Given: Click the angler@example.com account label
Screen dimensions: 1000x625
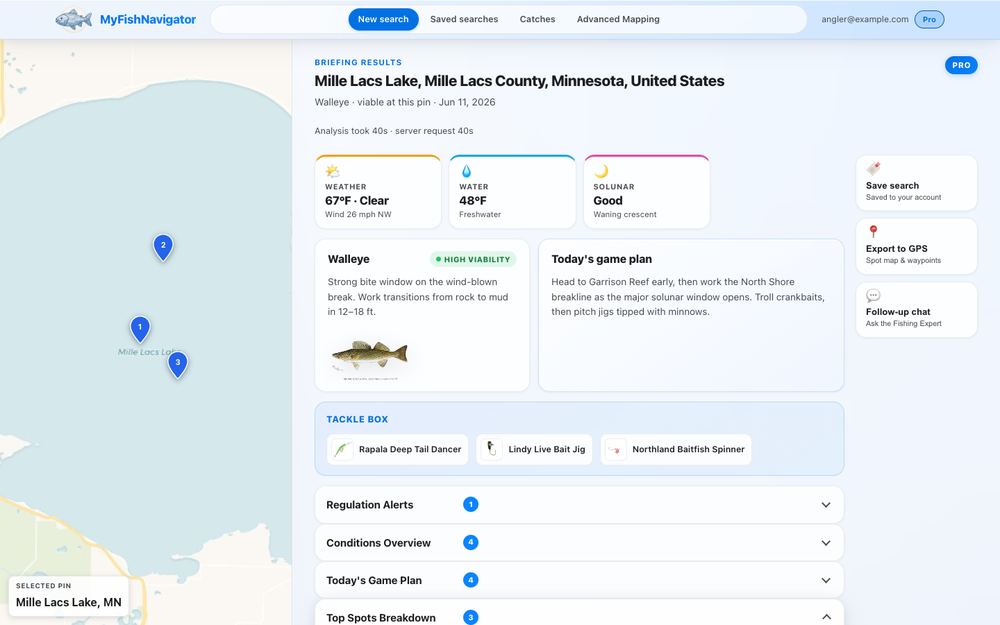Looking at the screenshot, I should 865,19.
